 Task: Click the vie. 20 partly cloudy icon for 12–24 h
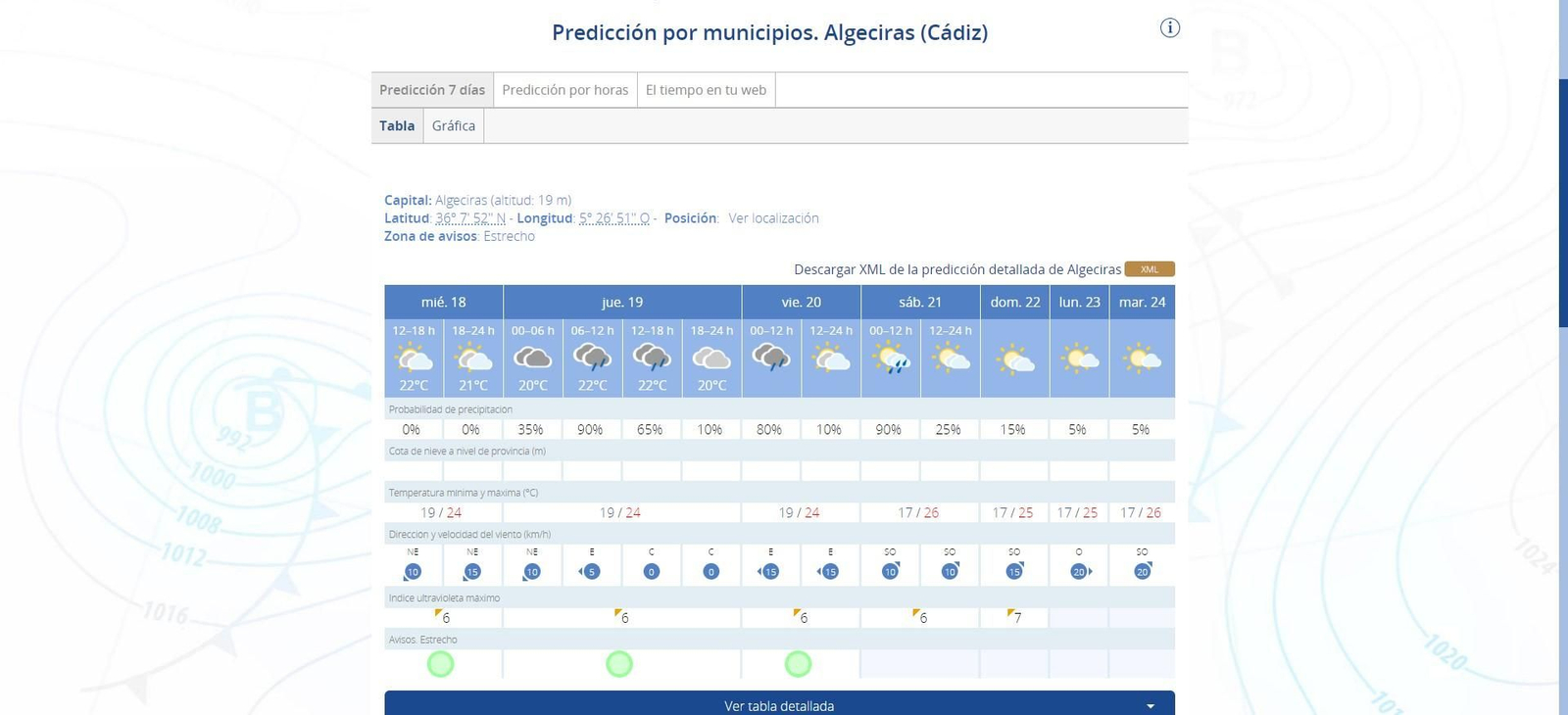coord(832,358)
